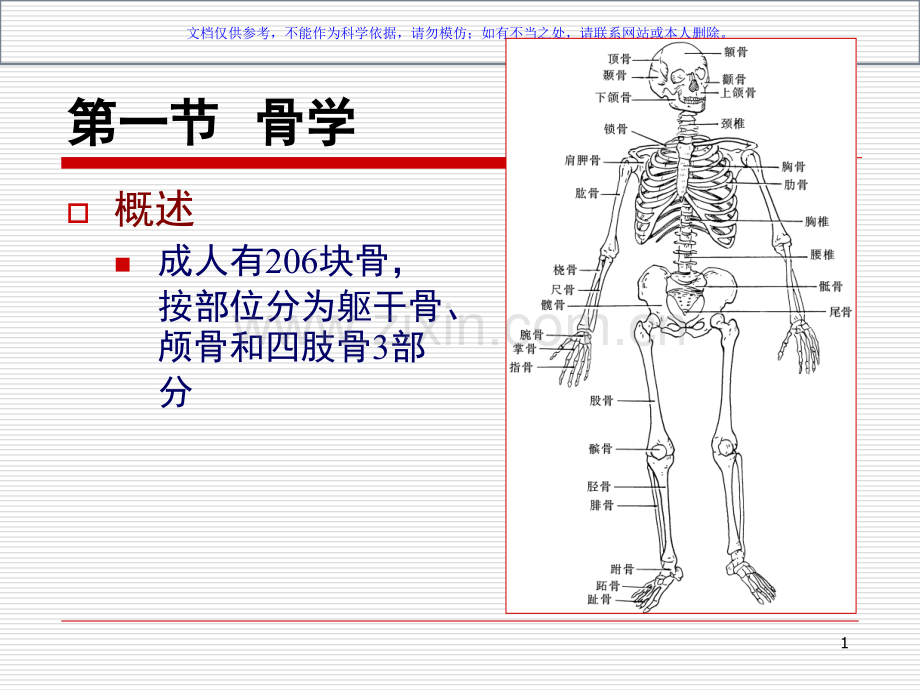Click the hollow square bullet beside 概述
Image resolution: width=920 pixels, height=690 pixels.
pos(78,213)
